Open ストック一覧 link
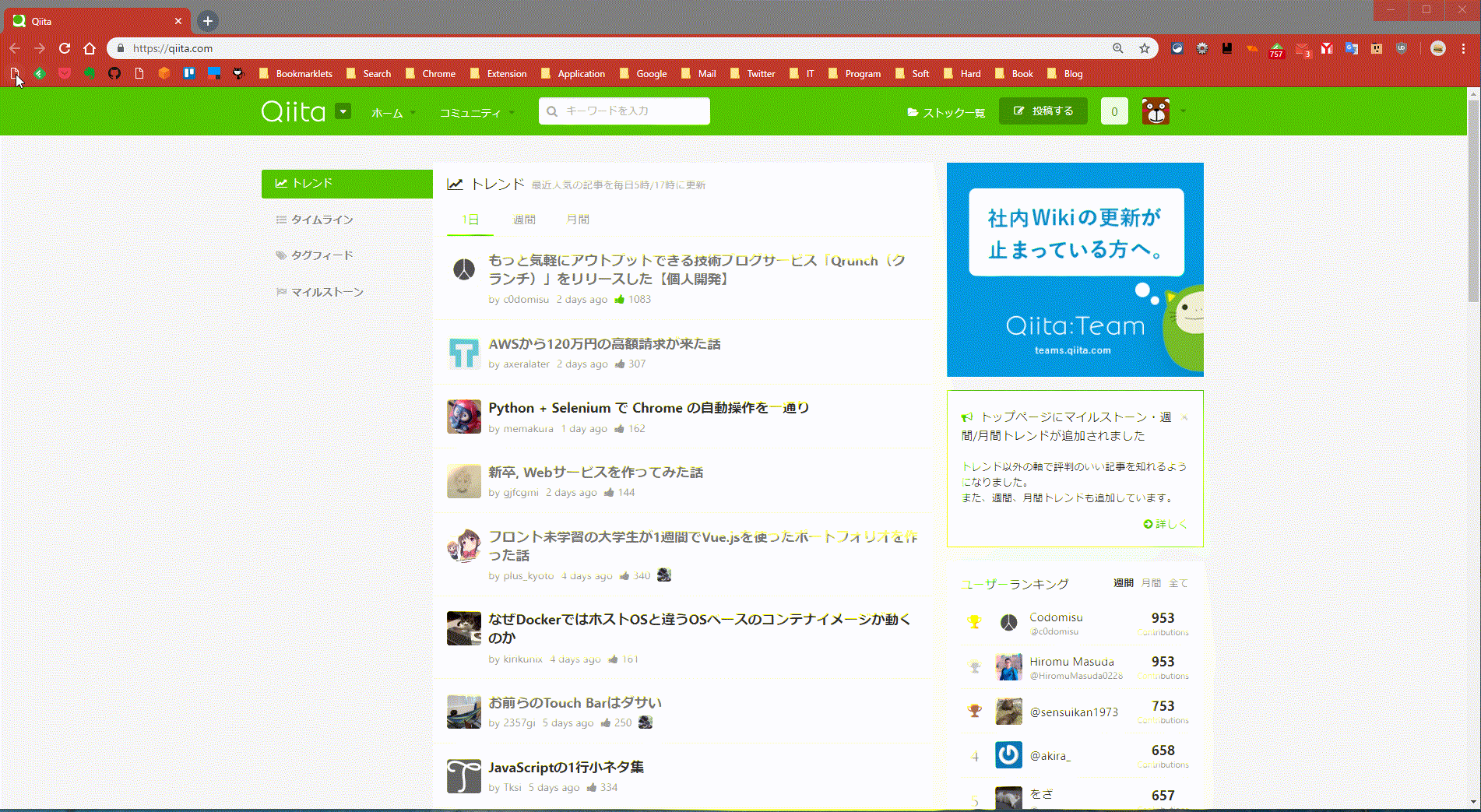This screenshot has width=1481, height=812. [946, 113]
